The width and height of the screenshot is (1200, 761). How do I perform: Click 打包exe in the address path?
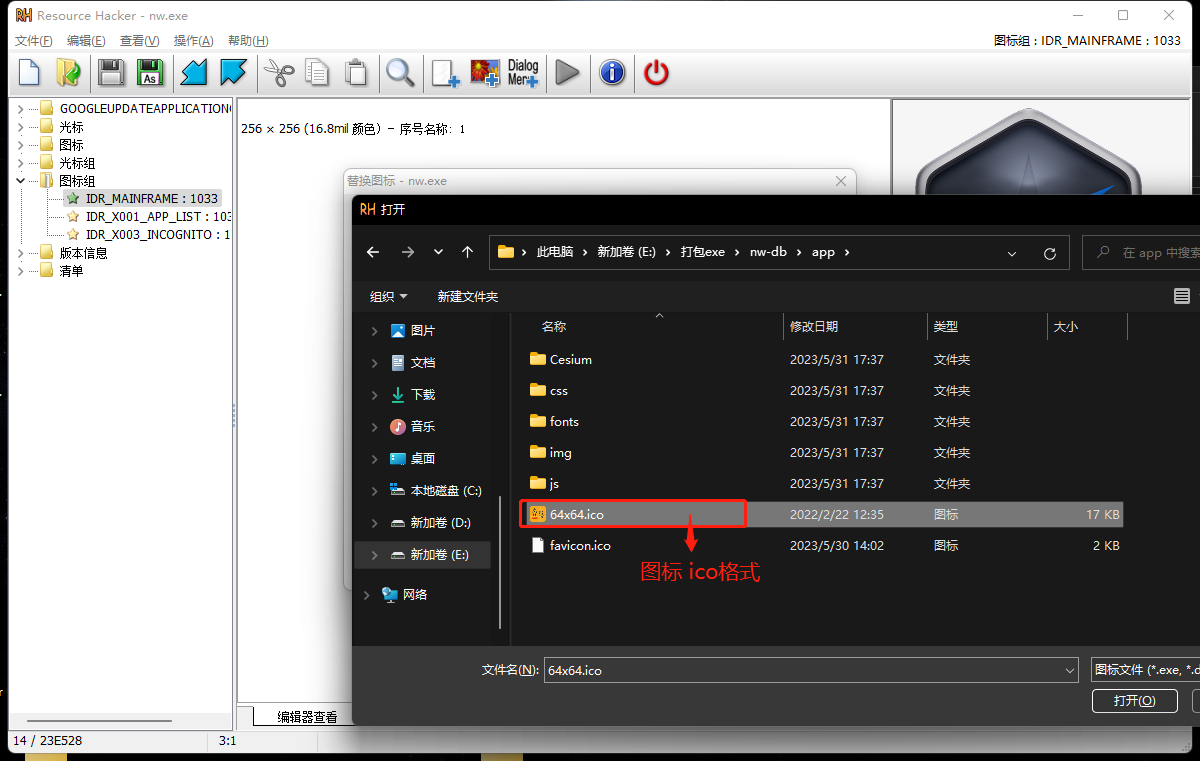coord(703,252)
